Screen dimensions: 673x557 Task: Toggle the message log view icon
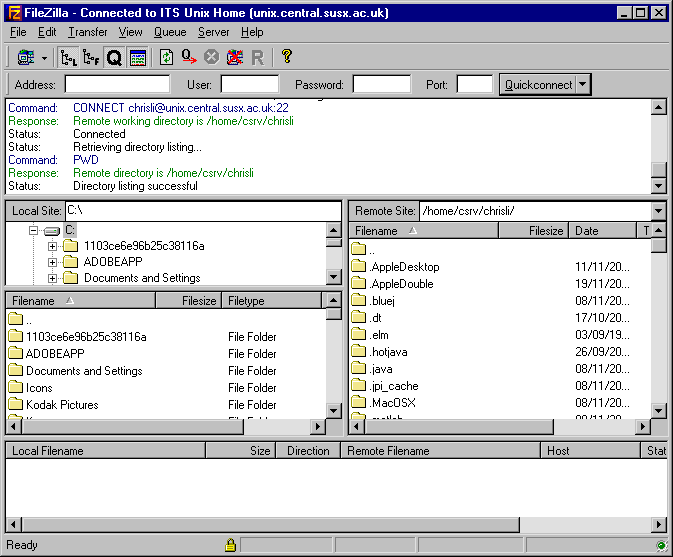click(x=138, y=57)
